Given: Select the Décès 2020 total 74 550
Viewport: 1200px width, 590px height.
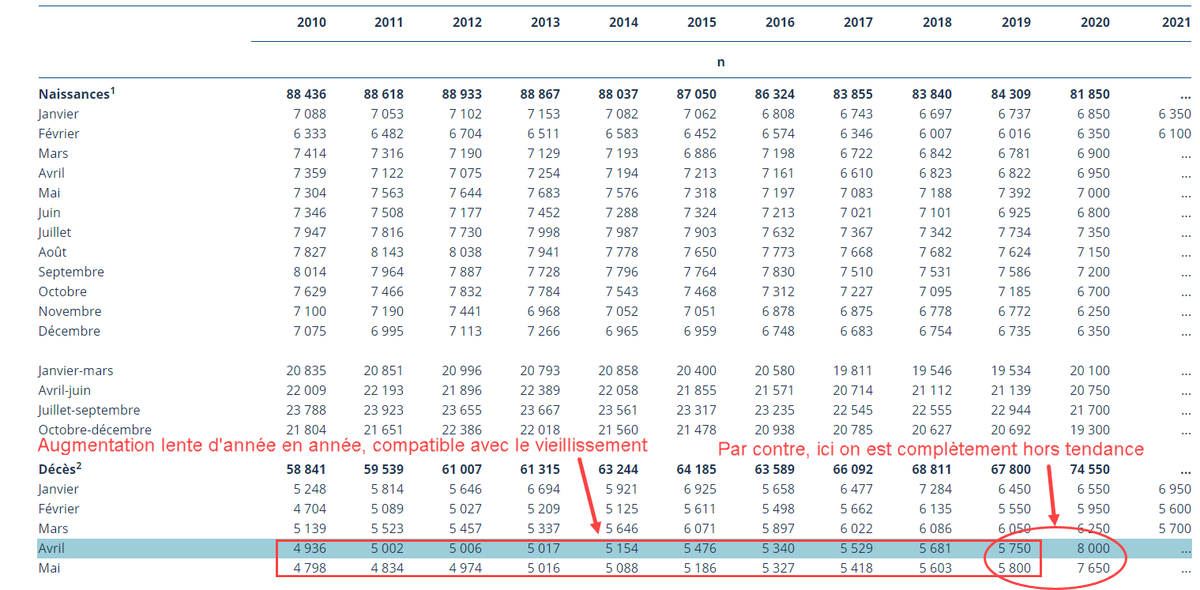Looking at the screenshot, I should (1089, 469).
